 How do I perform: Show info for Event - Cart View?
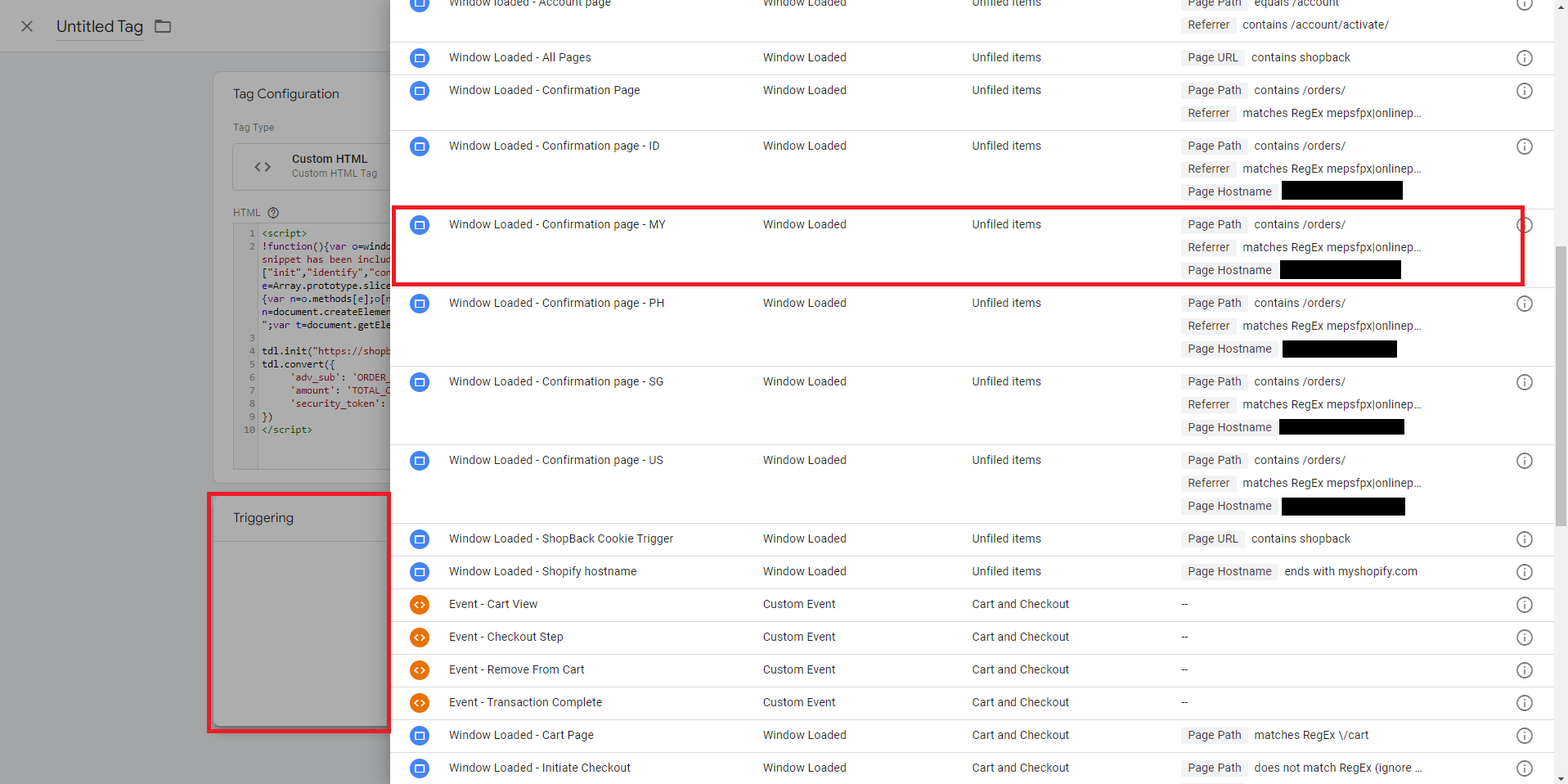point(1525,605)
